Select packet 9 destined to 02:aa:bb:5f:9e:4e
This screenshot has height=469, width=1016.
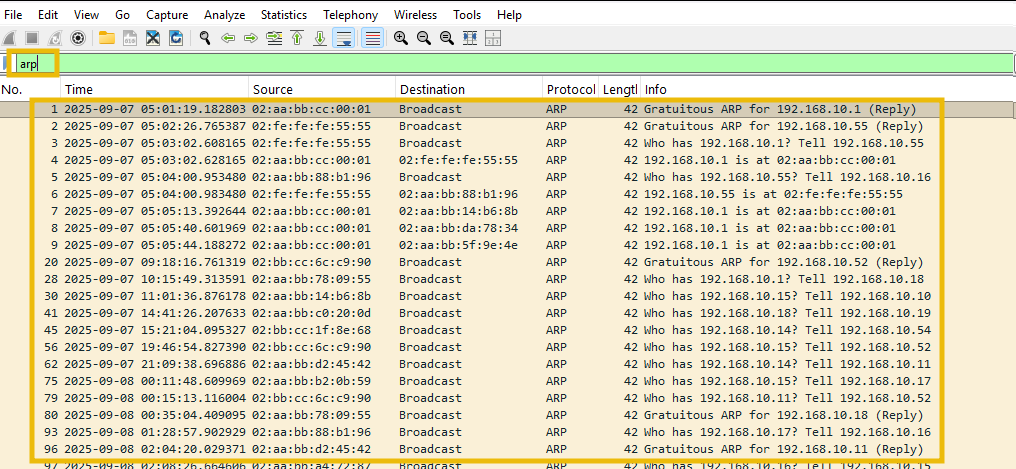tap(508, 245)
